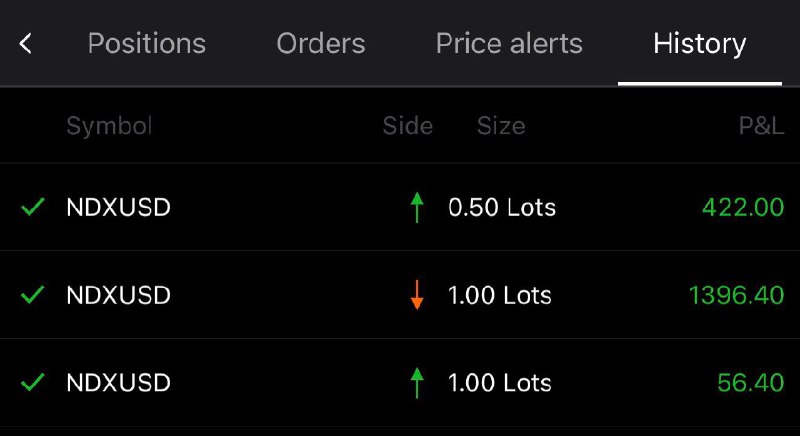Click orange sell arrow on 1396.40 trade
This screenshot has width=800, height=436.
coord(417,295)
